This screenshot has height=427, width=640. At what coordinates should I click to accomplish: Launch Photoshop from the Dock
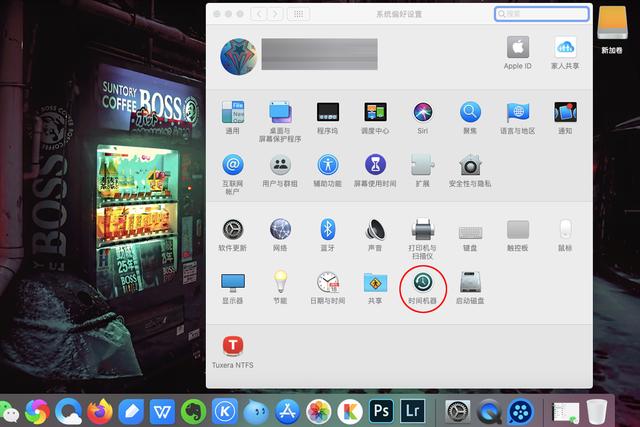(x=381, y=411)
